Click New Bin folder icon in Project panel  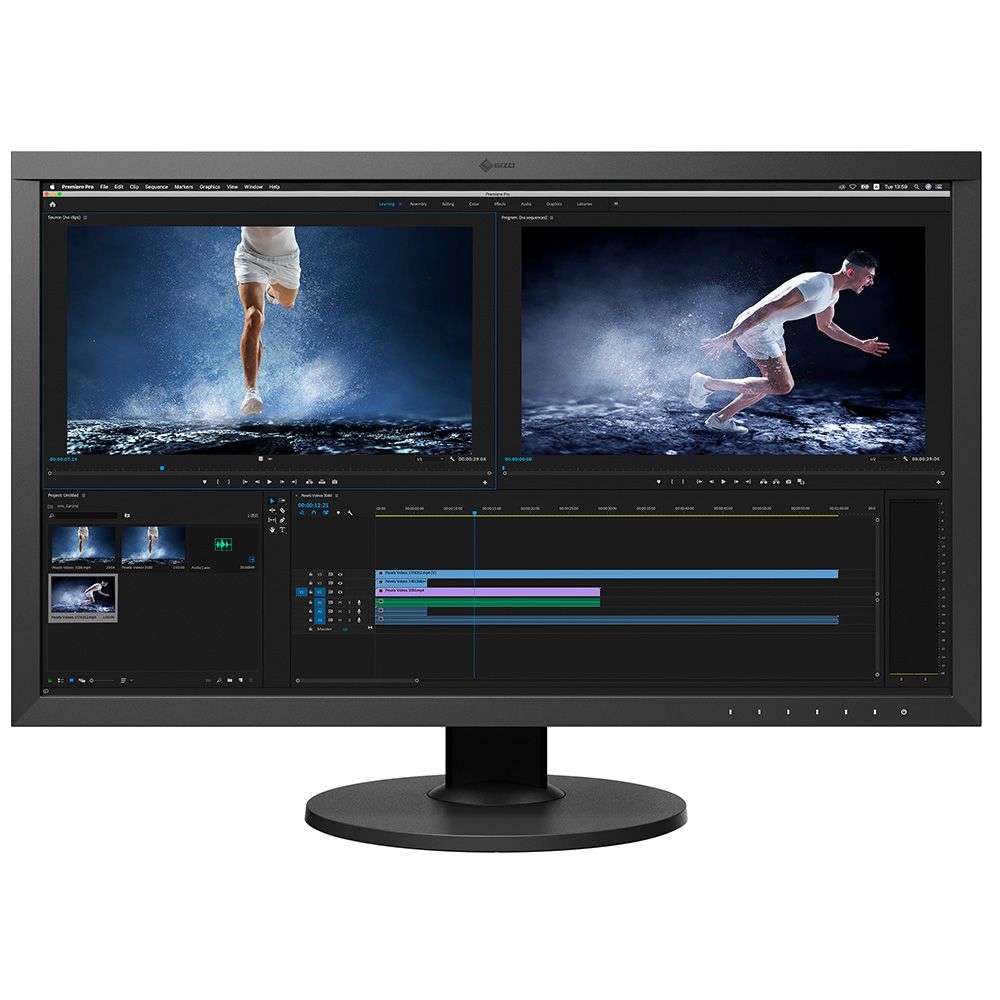(x=229, y=680)
